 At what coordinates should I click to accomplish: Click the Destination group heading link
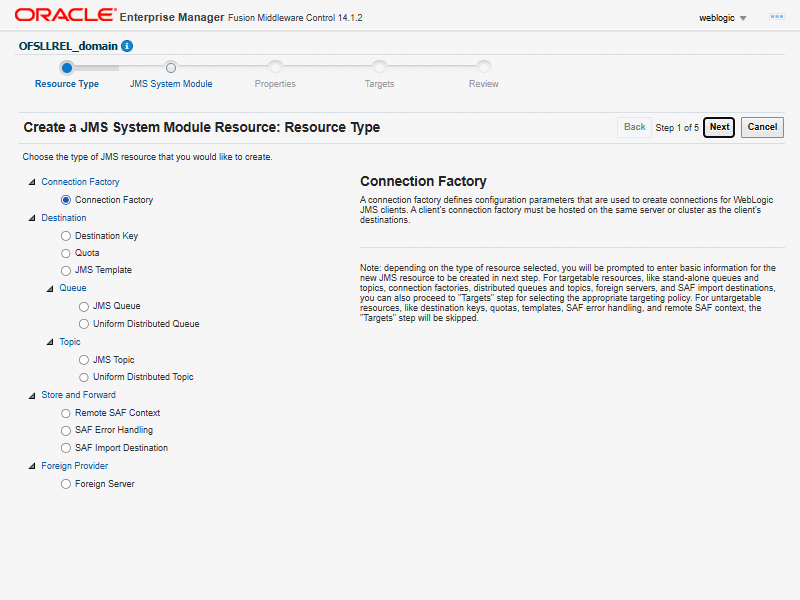pyautogui.click(x=64, y=218)
